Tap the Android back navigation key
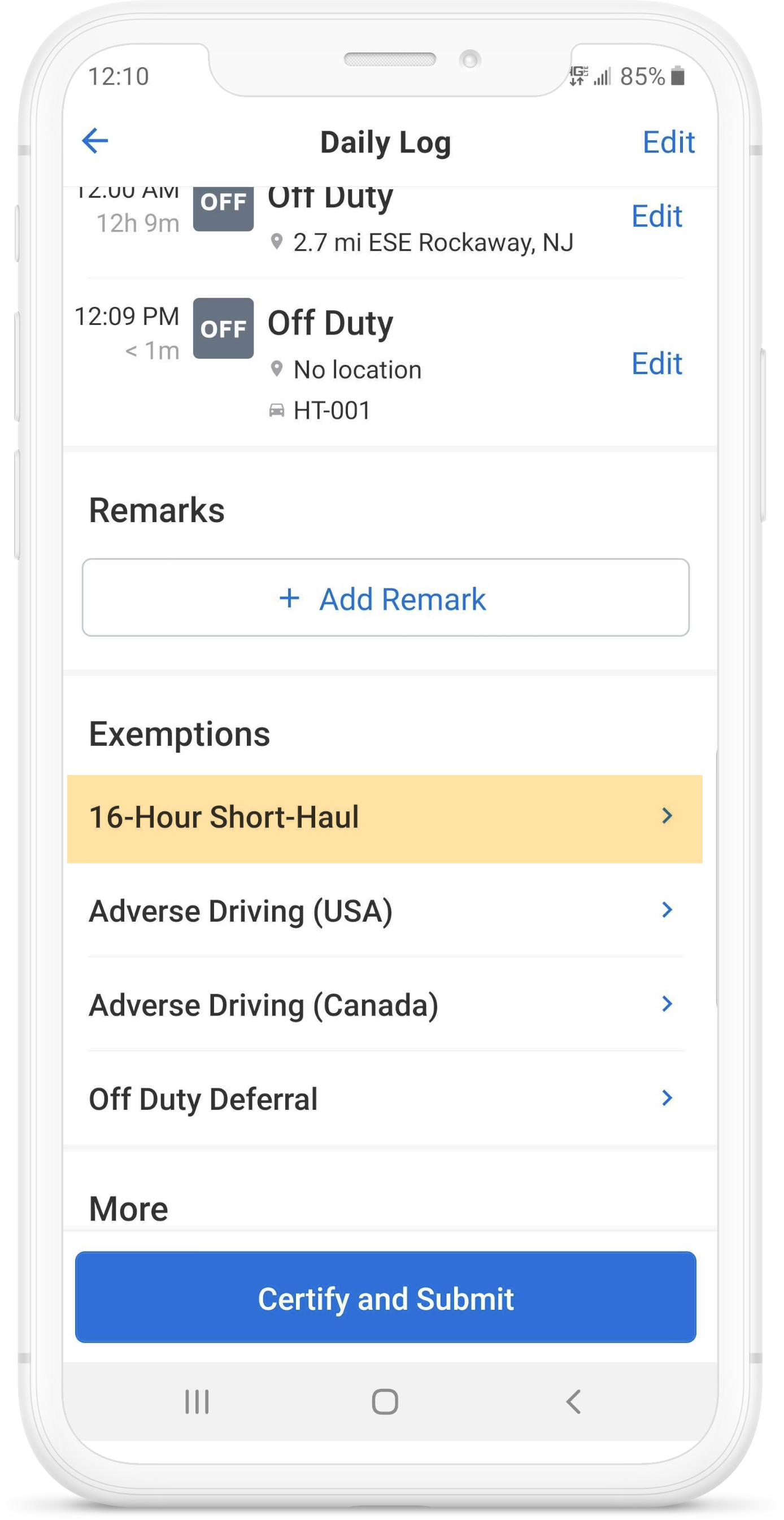The width and height of the screenshot is (784, 1520). click(x=572, y=1403)
